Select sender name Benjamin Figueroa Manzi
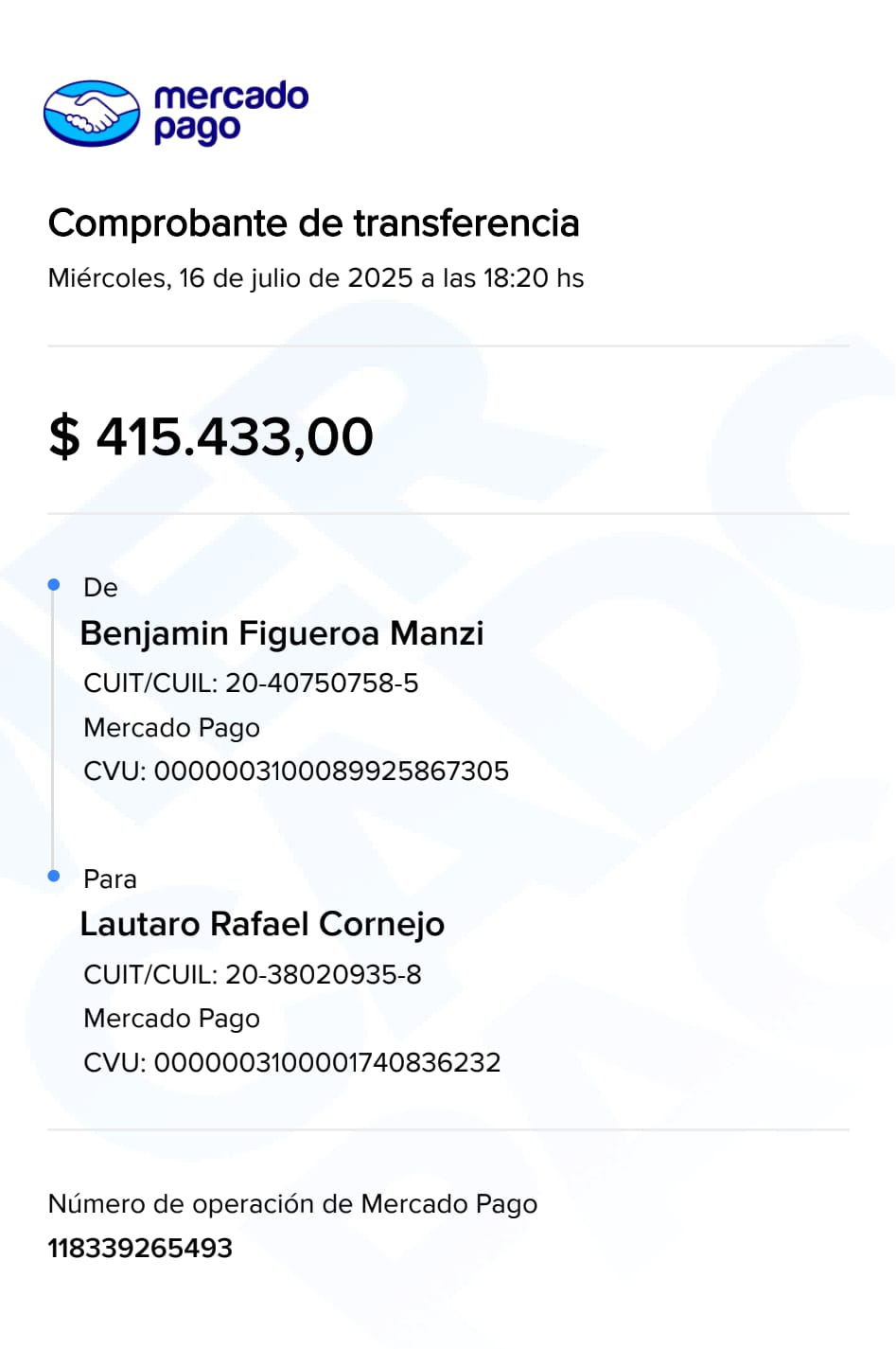The image size is (896, 1349). pos(281,633)
